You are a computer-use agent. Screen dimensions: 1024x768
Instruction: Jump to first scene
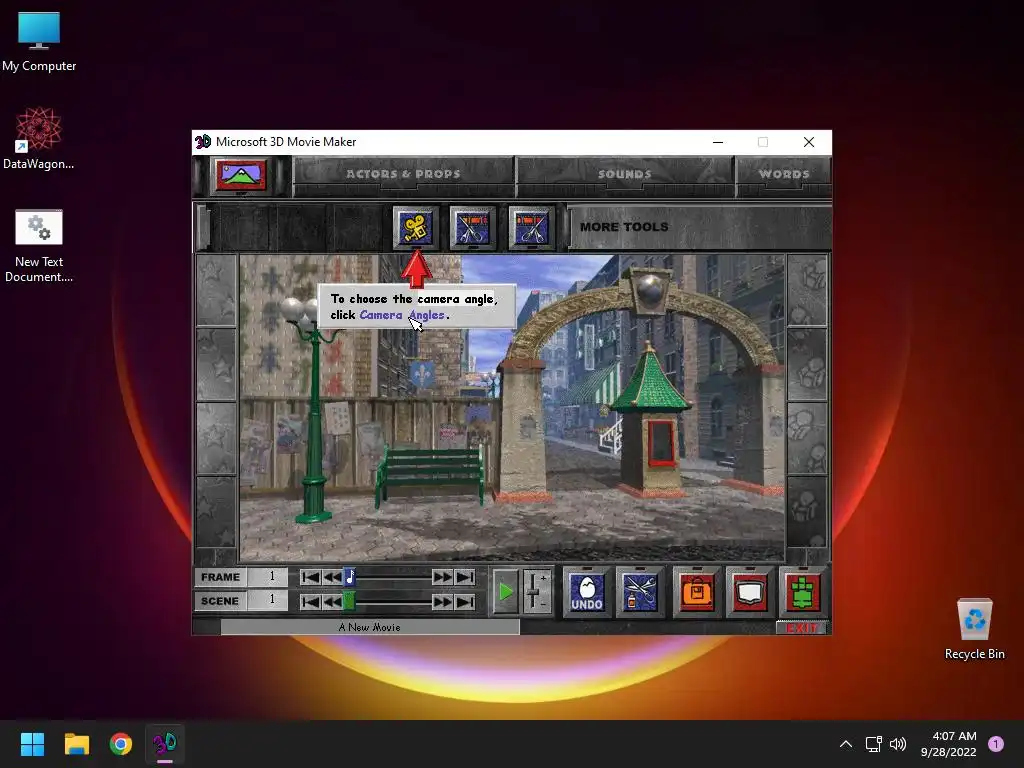coord(310,601)
